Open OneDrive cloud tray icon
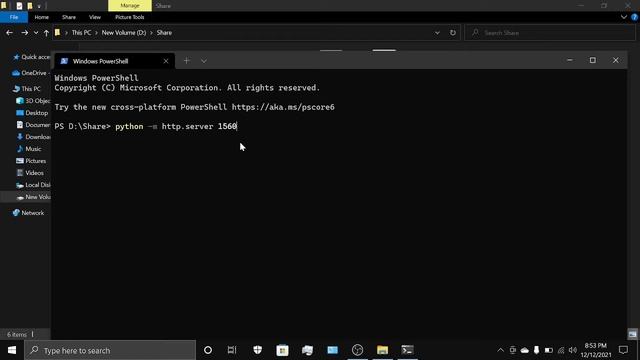Viewport: 640px width, 360px height. tap(525, 350)
